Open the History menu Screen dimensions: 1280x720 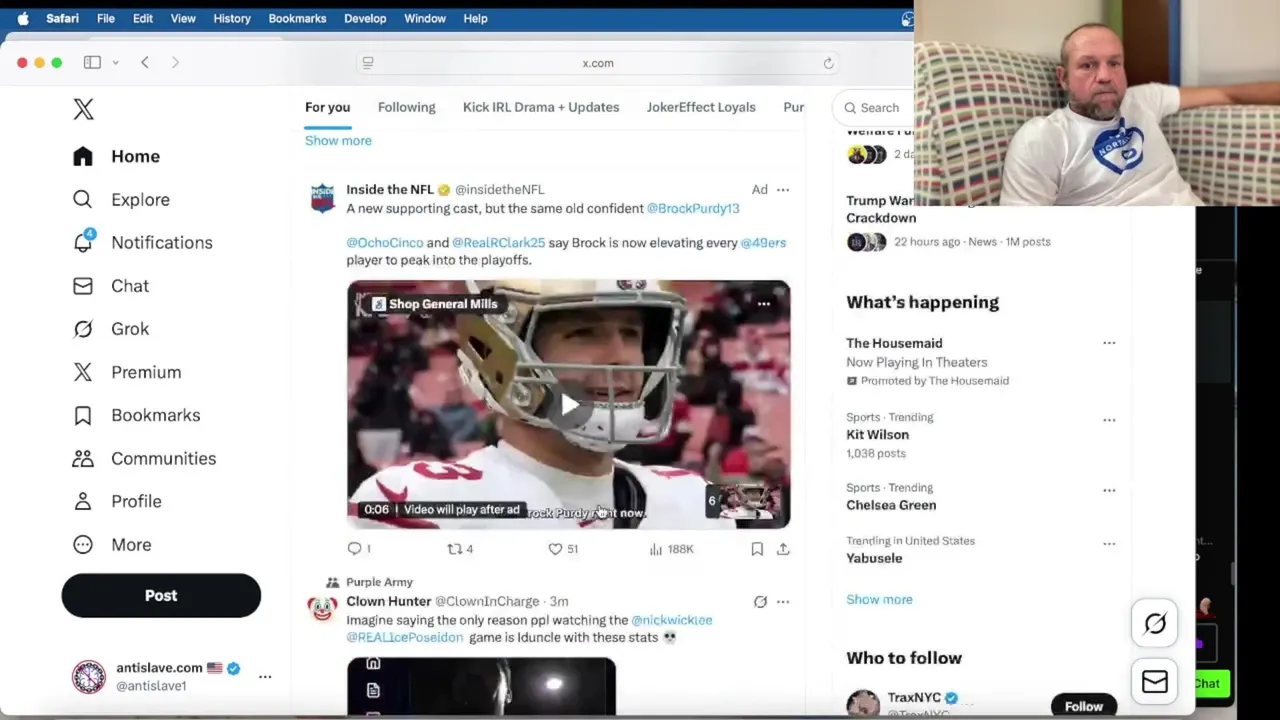(x=232, y=18)
